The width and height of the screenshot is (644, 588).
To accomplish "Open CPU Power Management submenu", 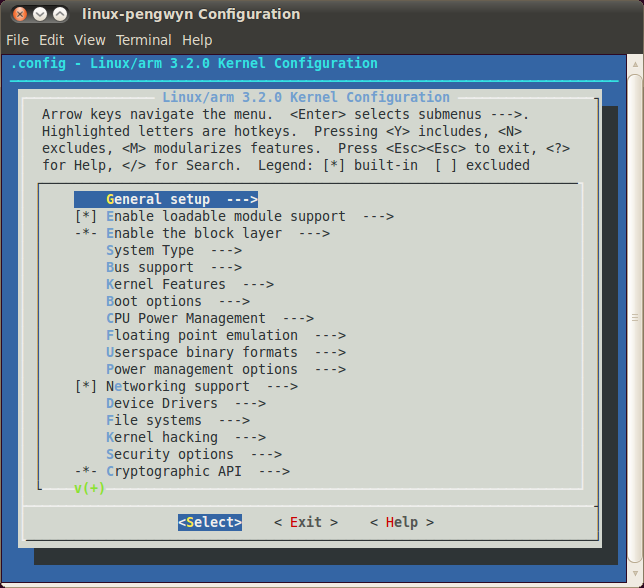I will [x=210, y=318].
